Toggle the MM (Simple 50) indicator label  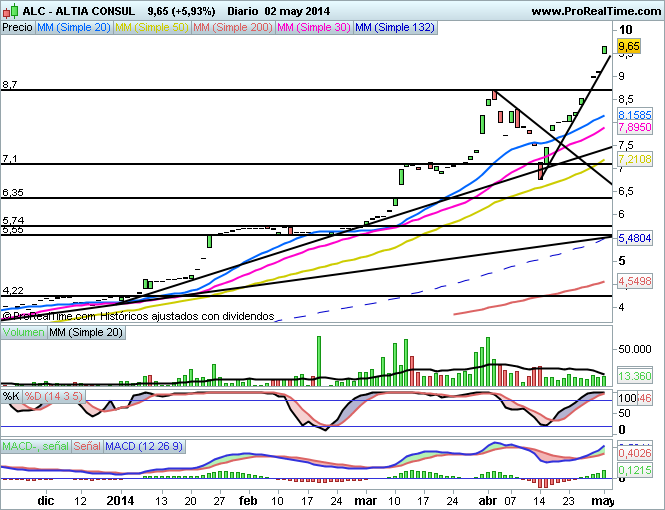(150, 28)
